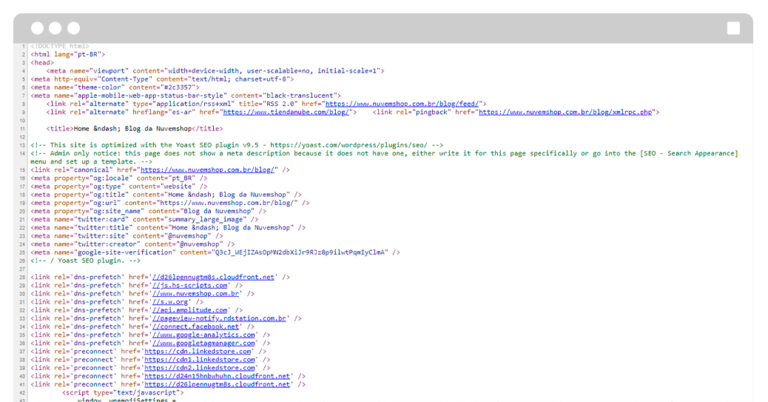Click the "Admin only notice" comment line
This screenshot has width=768, height=402.
(x=384, y=157)
